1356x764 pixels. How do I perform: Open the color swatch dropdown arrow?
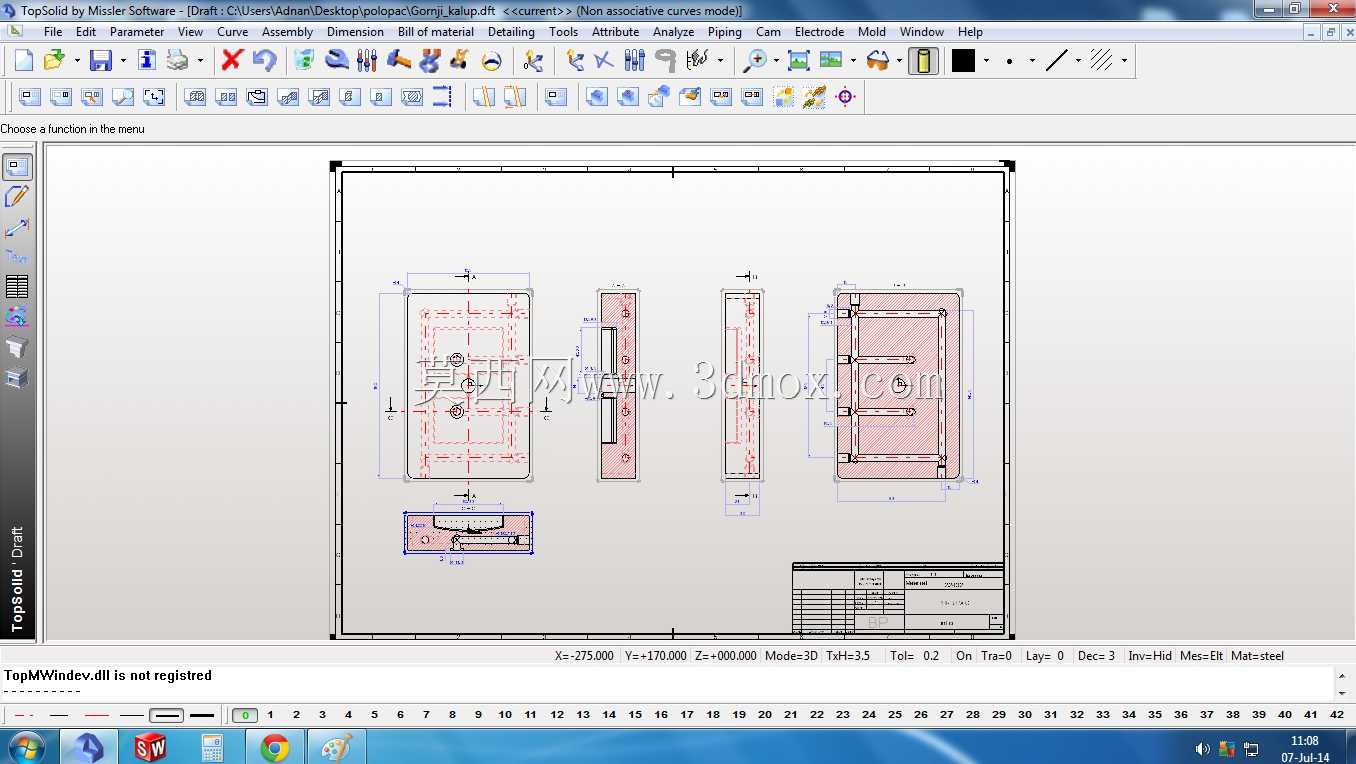pos(986,61)
